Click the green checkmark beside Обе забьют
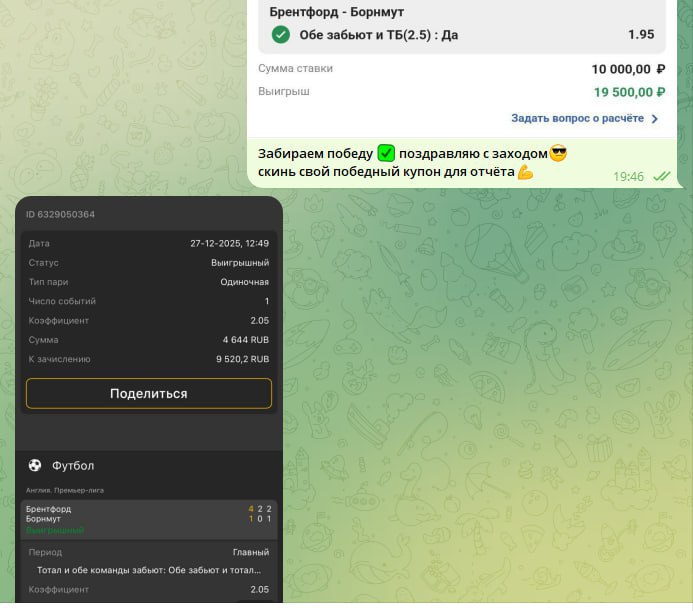Image resolution: width=693 pixels, height=611 pixels. (281, 35)
